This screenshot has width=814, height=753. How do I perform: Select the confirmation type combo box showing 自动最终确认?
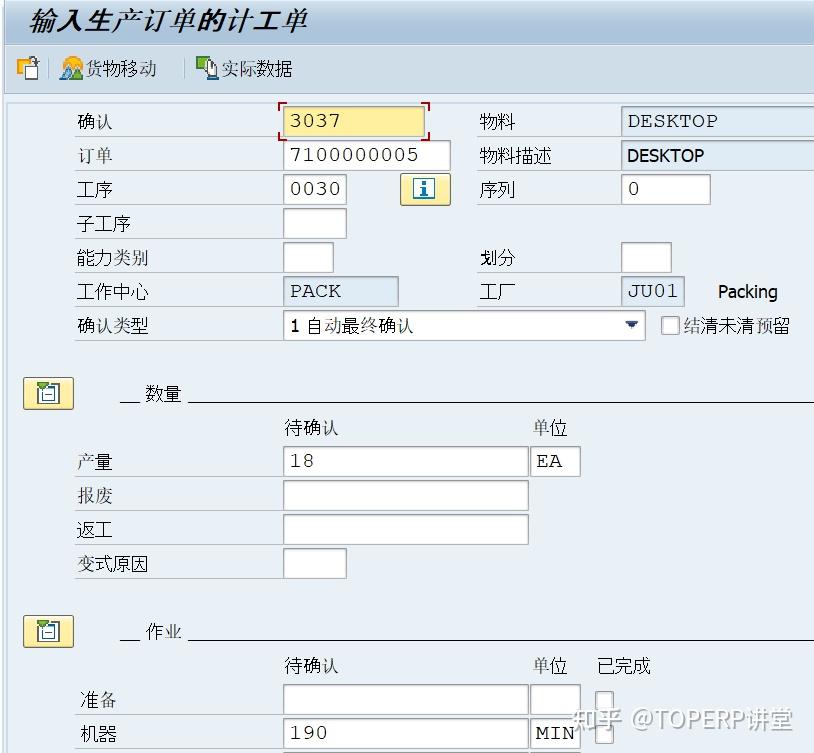tap(450, 324)
